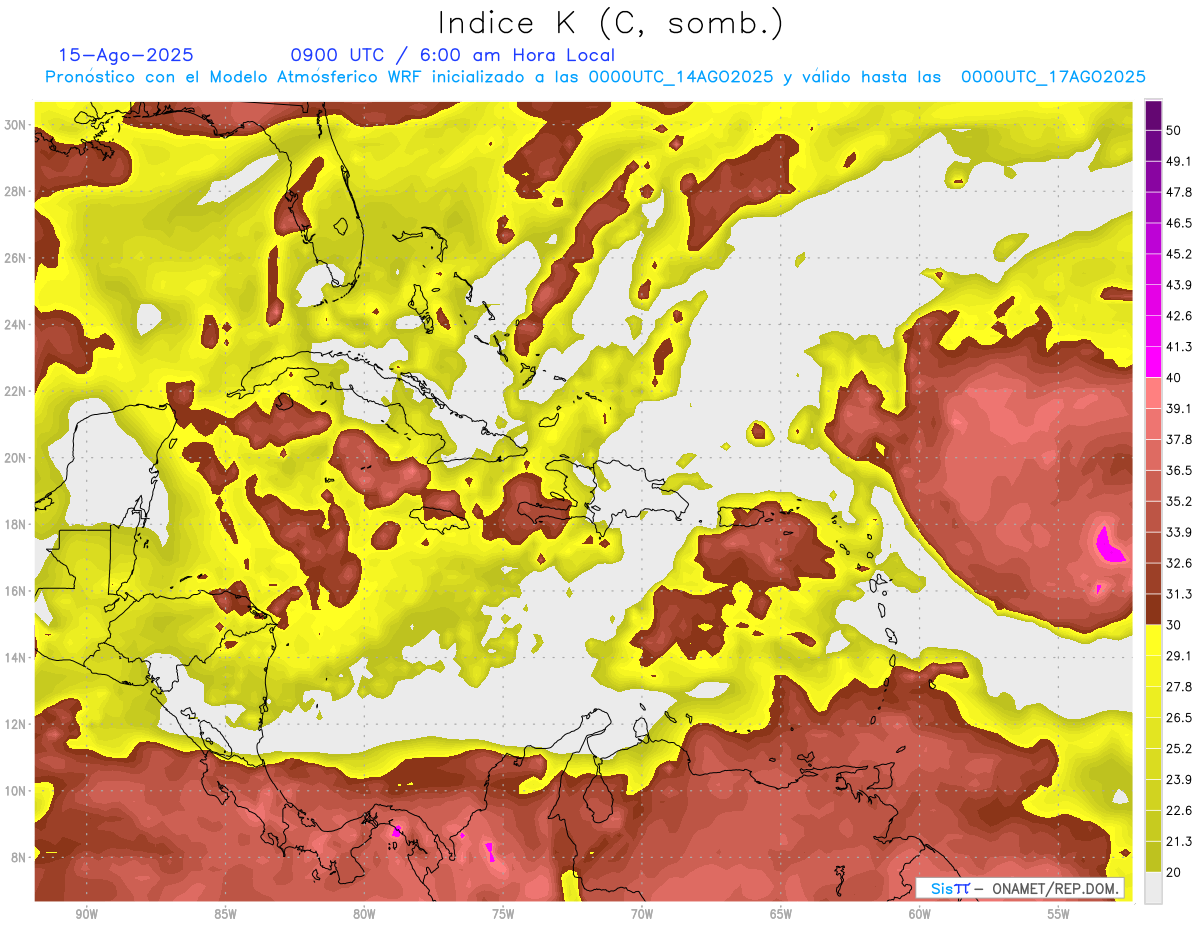Image resolution: width=1200 pixels, height=927 pixels.
Task: Click the "27.8" colorbar value
Action: coord(1178,686)
